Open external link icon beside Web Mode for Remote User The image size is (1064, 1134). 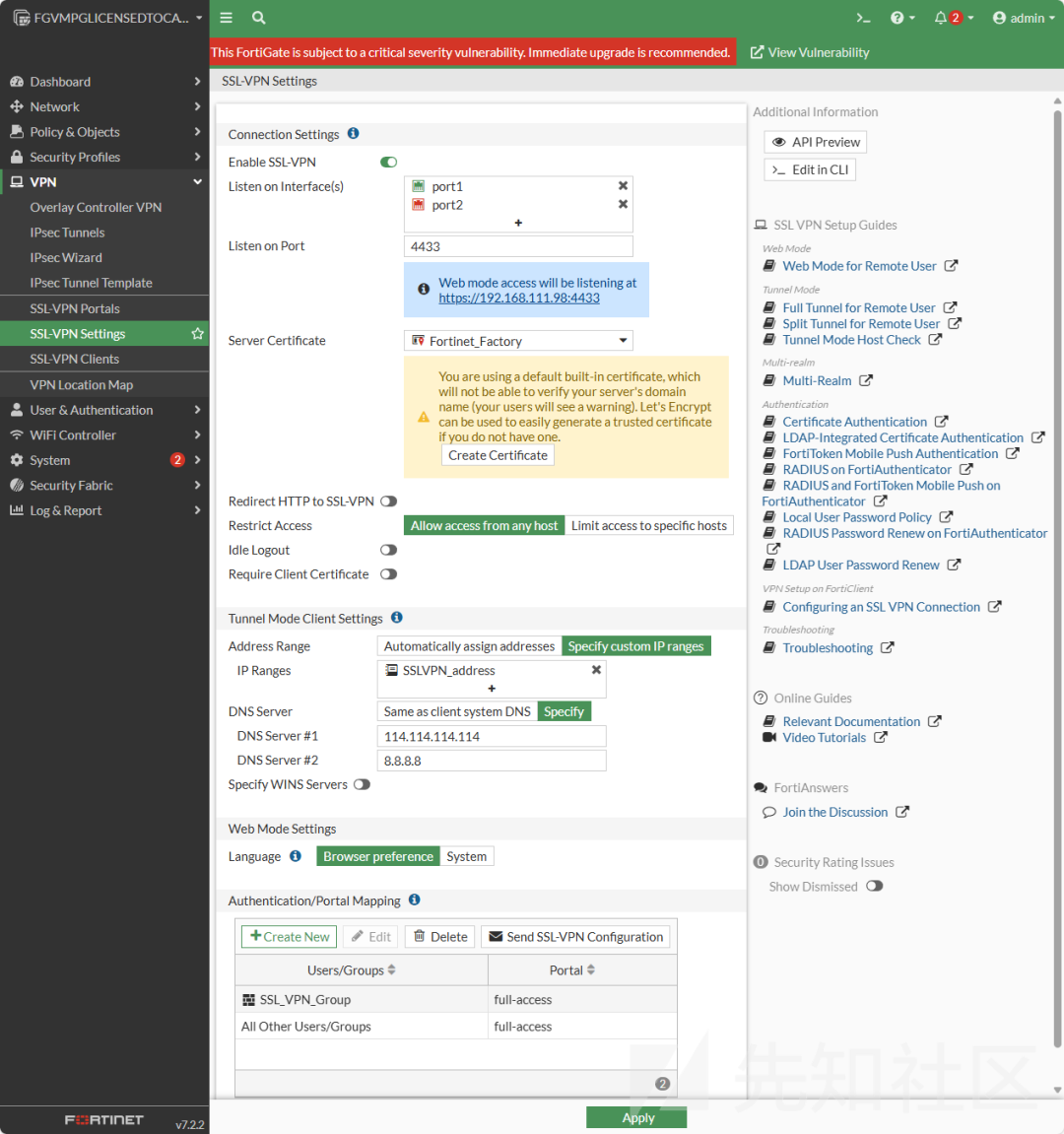(x=951, y=265)
